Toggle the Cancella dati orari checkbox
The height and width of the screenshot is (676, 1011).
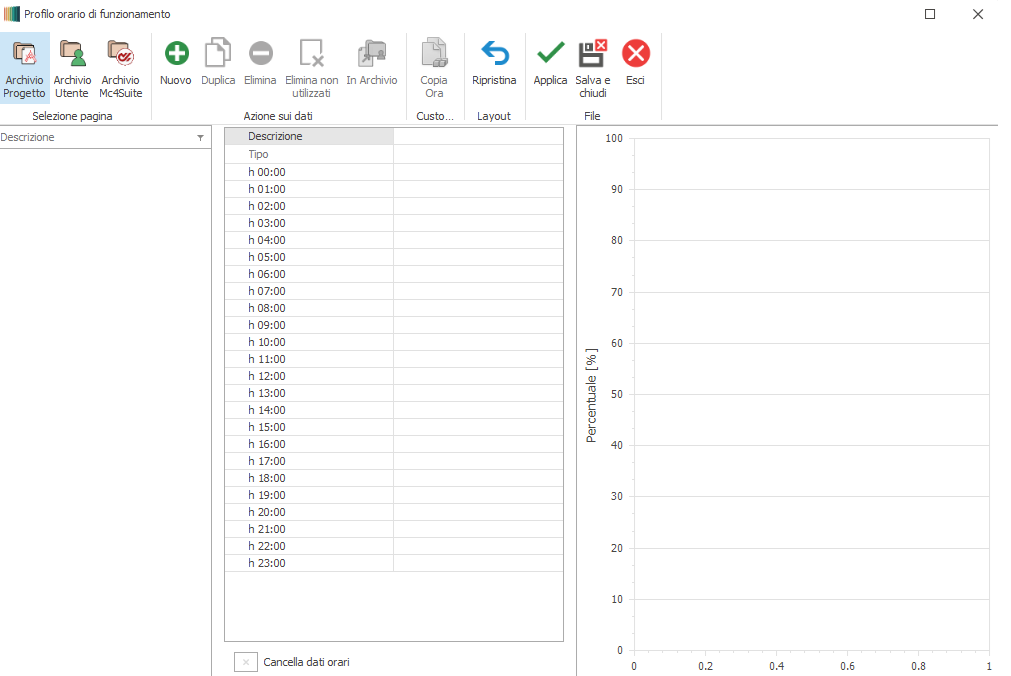[246, 662]
